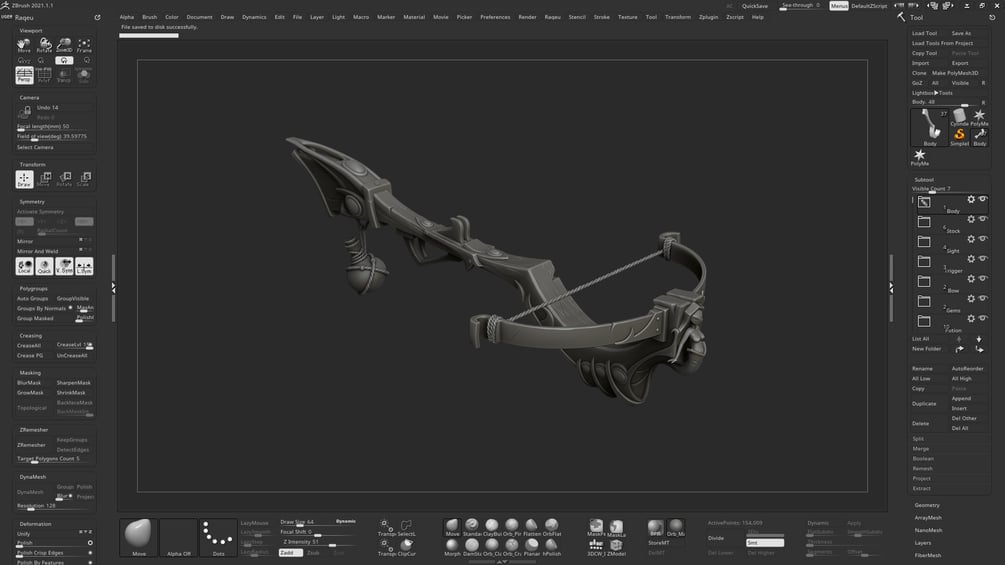Open the Zplugin menu
The image size is (1005, 565).
point(708,17)
